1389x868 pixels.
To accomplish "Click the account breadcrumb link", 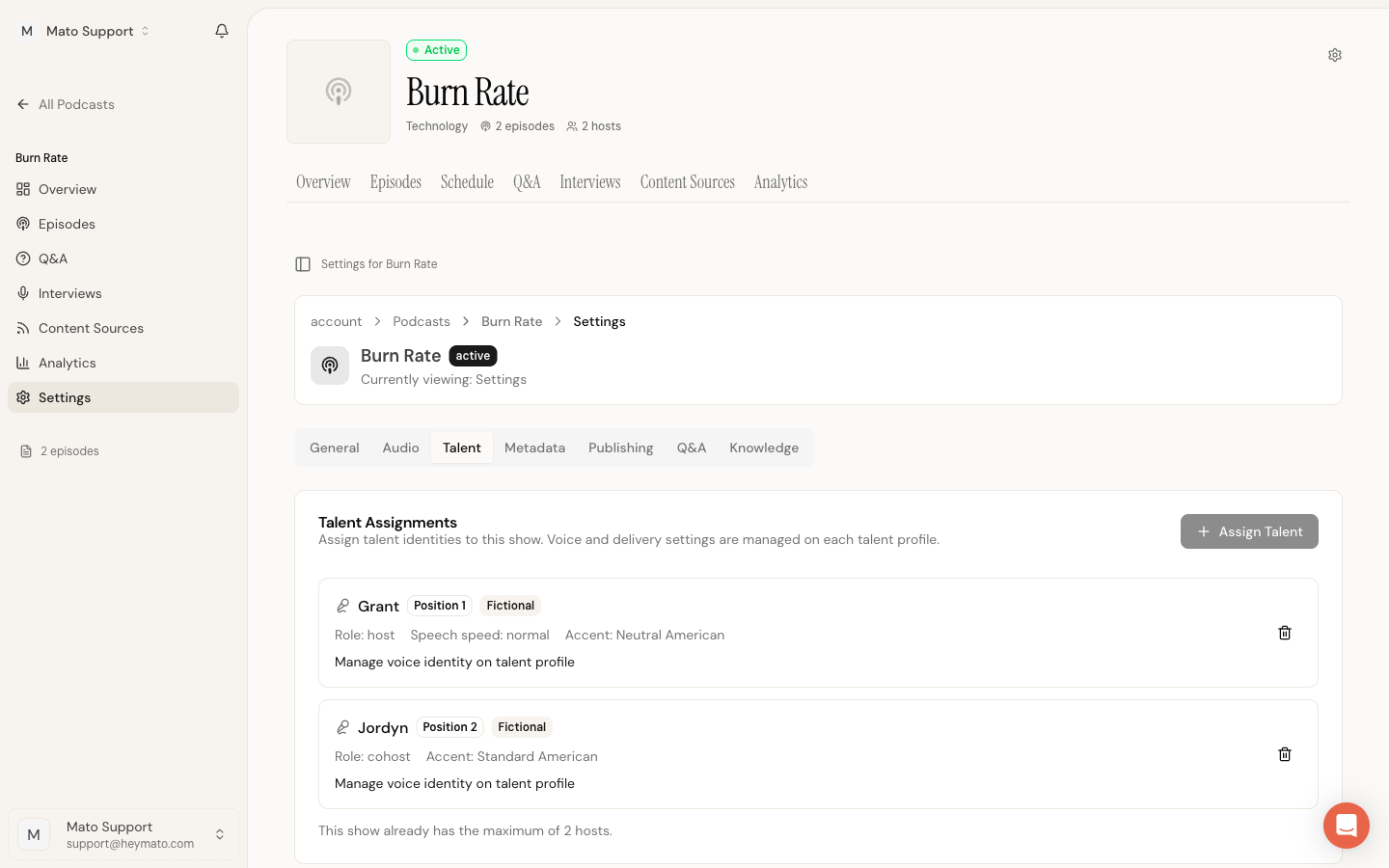I will (336, 321).
